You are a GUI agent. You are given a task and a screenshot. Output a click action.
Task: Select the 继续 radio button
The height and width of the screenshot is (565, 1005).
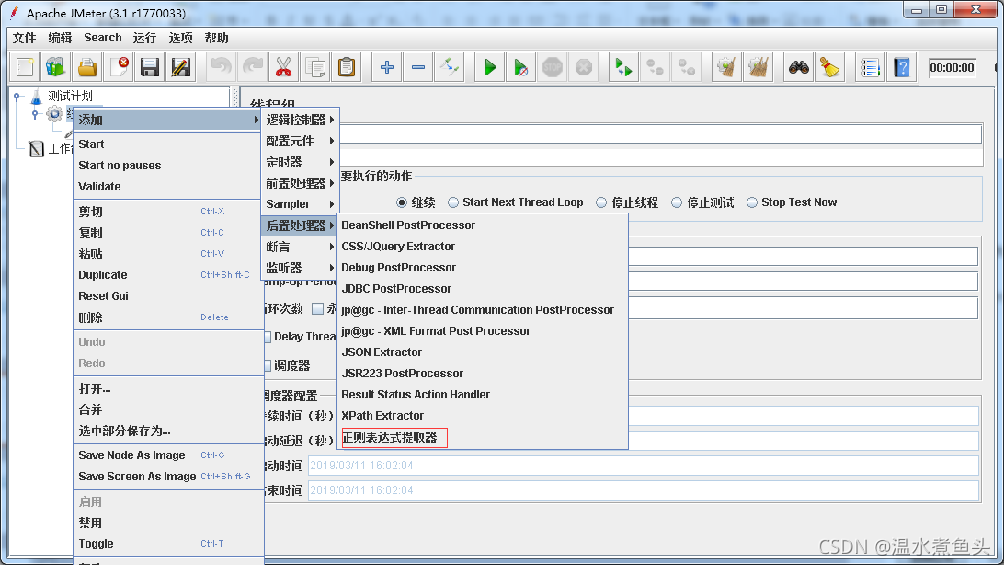tap(402, 202)
